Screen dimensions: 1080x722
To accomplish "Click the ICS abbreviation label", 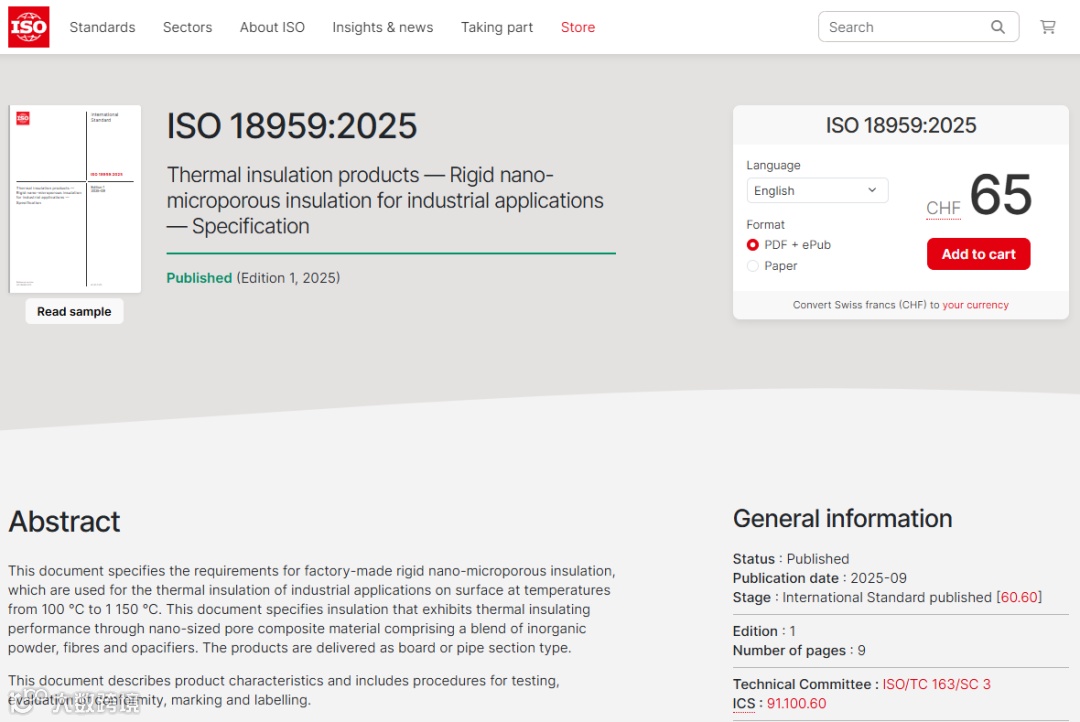I will point(744,703).
